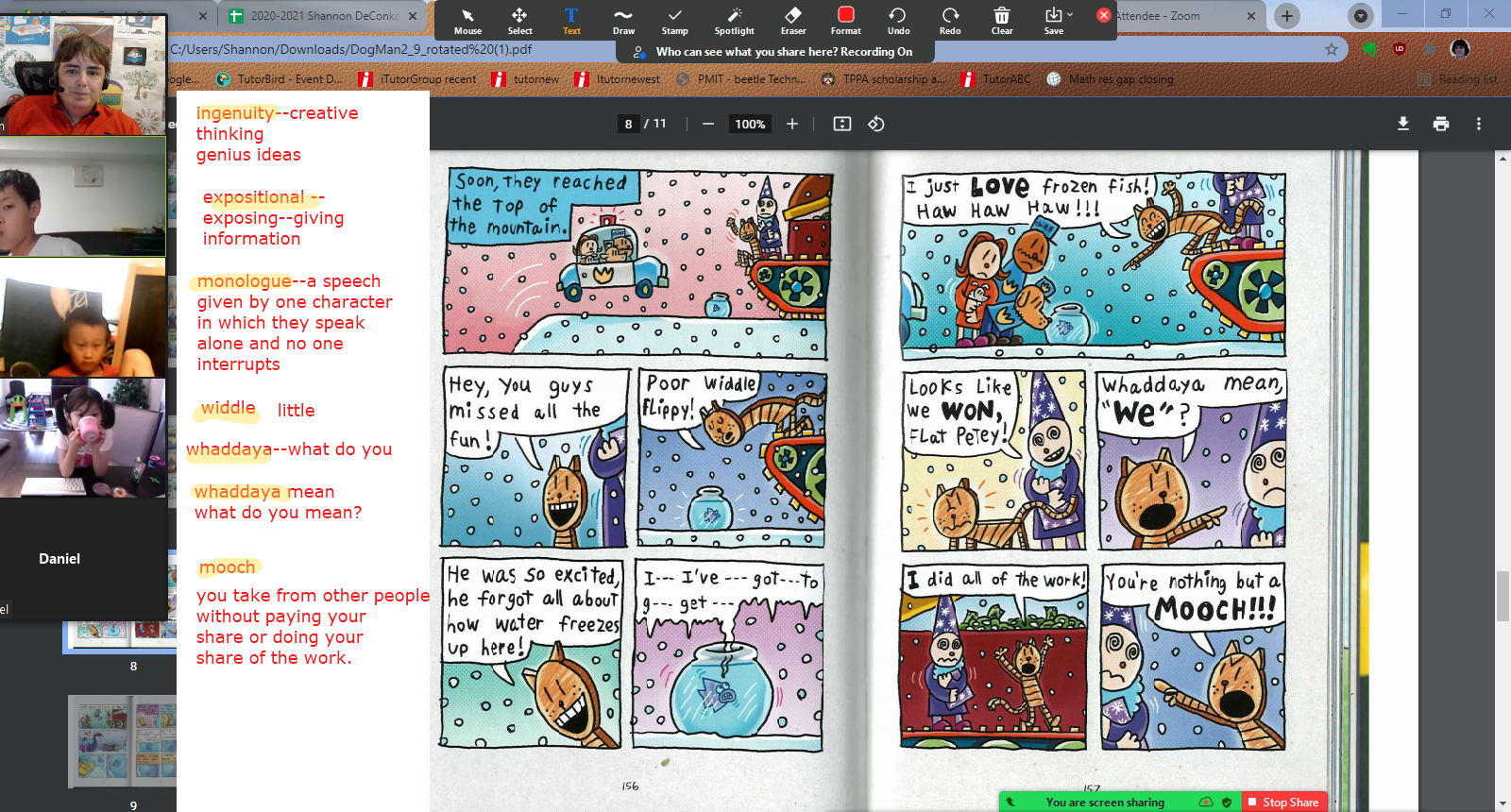Close the 2020-2021 Shannon DeConke tab

[x=413, y=16]
